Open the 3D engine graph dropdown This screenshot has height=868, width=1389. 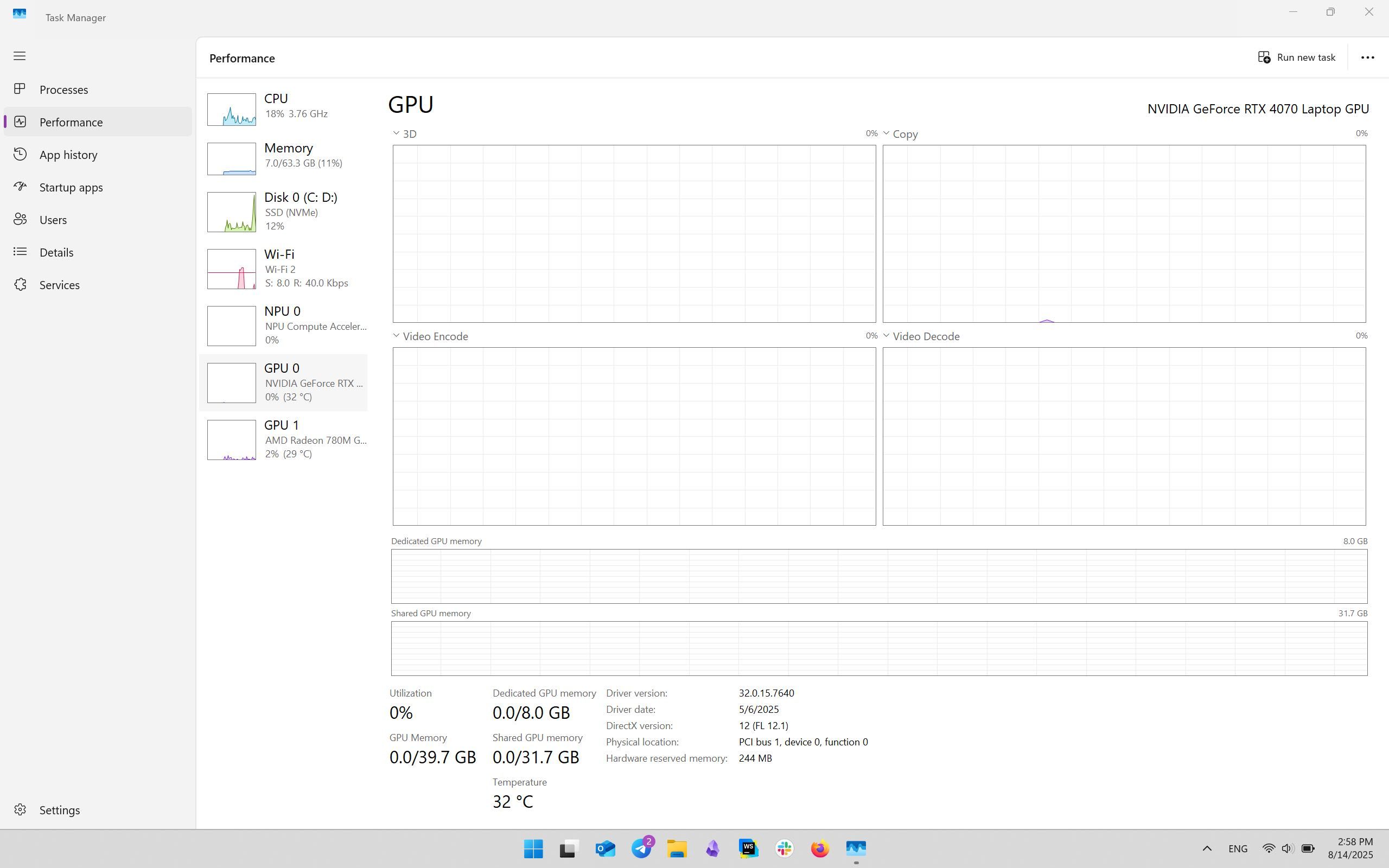pyautogui.click(x=396, y=133)
